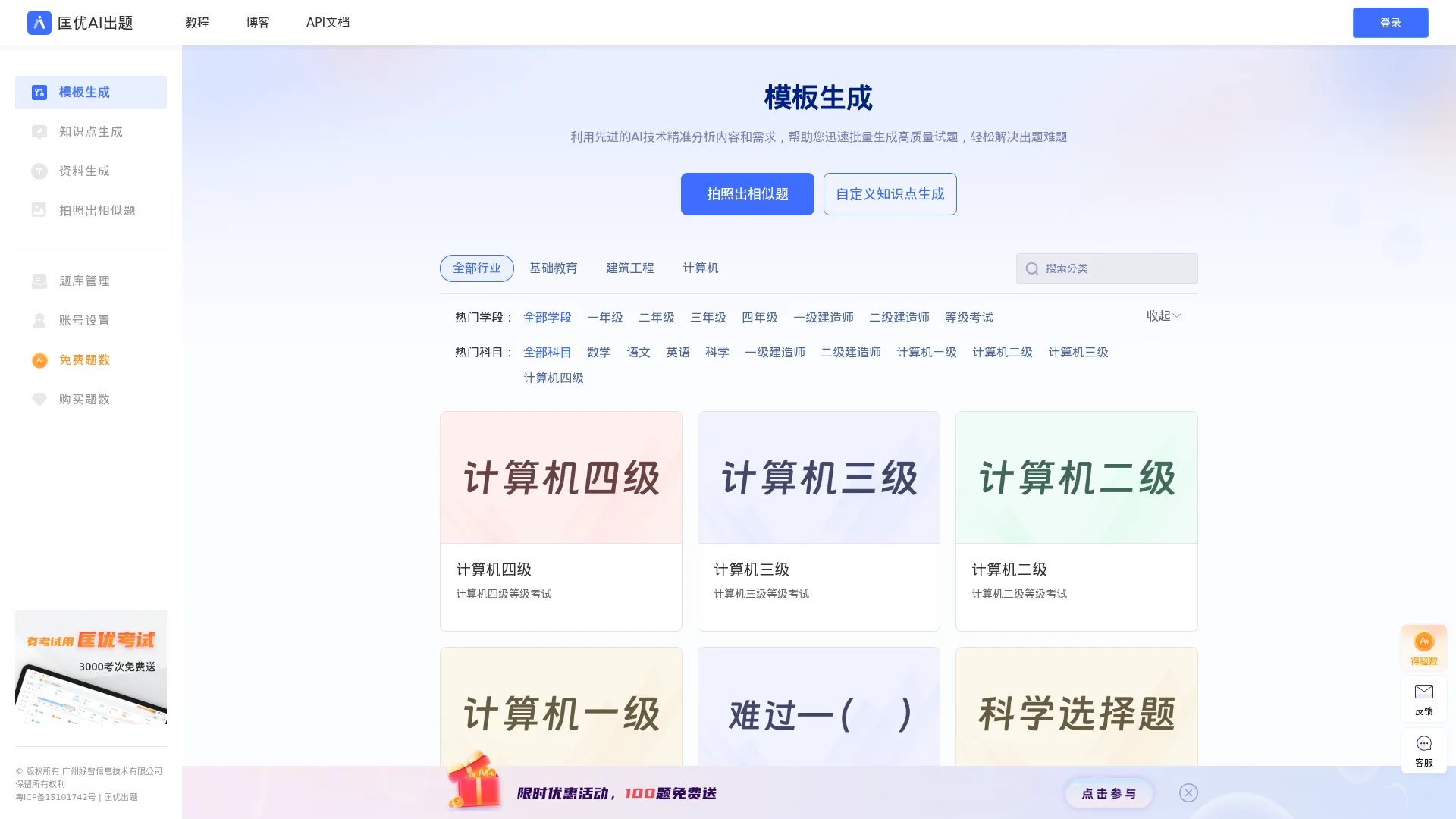
Task: Open the 拍照出相似题 sidebar icon
Action: (39, 210)
